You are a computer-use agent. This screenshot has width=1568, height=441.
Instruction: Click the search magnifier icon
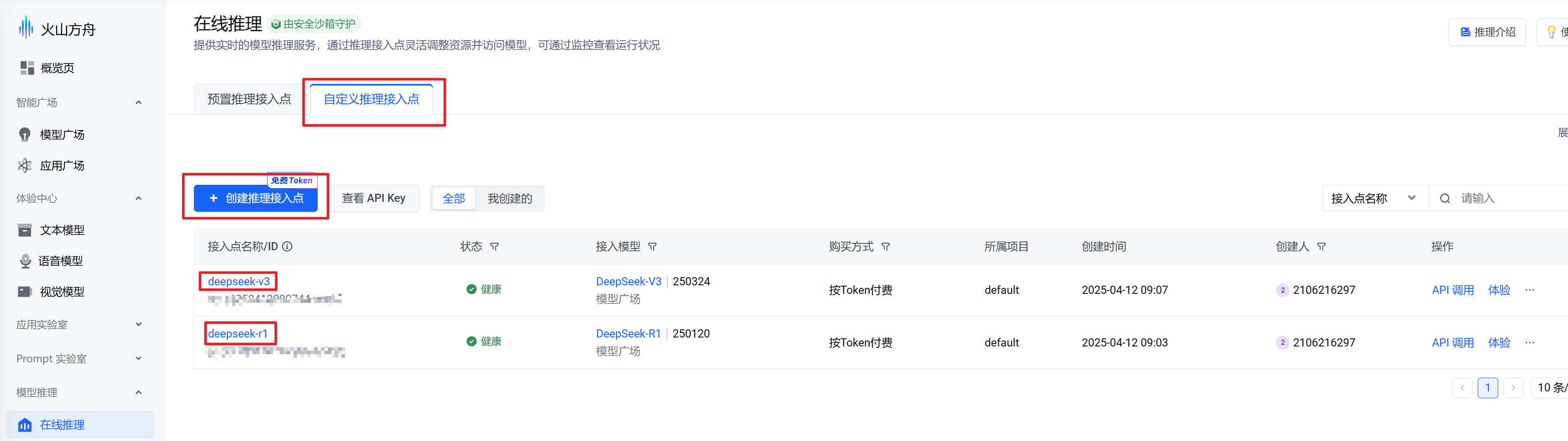(1444, 198)
